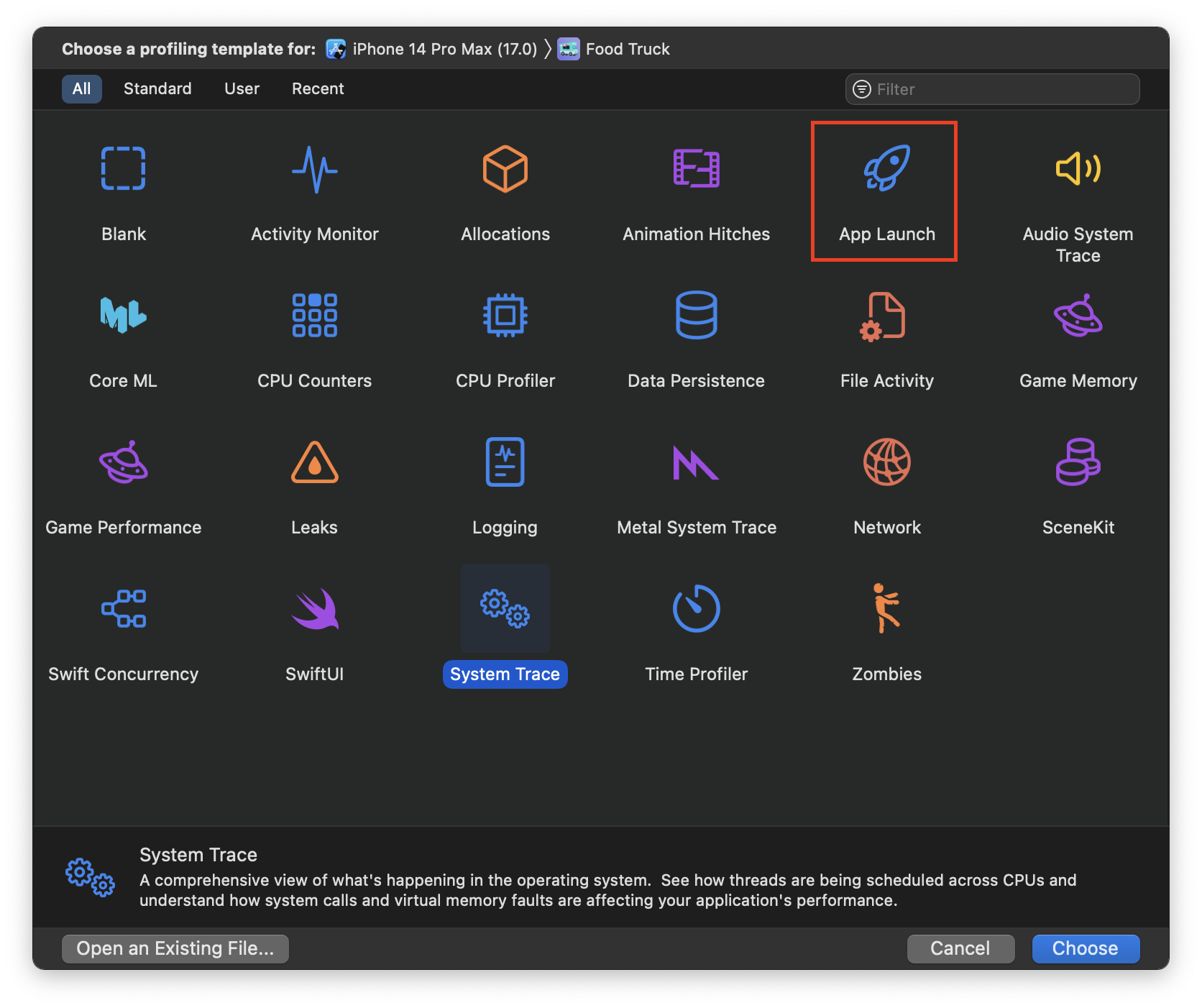Pick the CPU Profiler chip icon
Image resolution: width=1202 pixels, height=1008 pixels.
(505, 315)
